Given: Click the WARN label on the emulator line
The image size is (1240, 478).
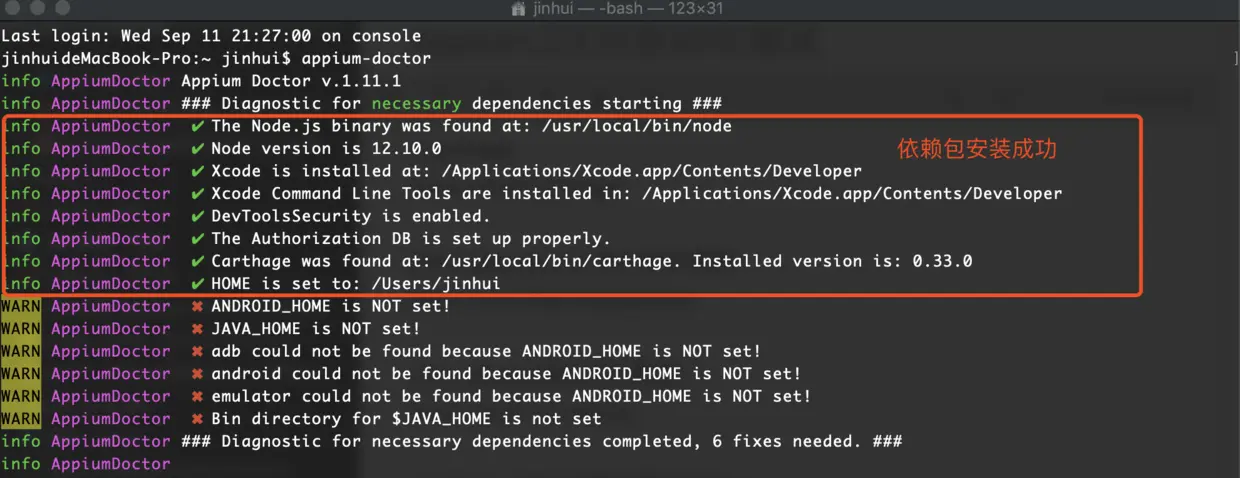Looking at the screenshot, I should pyautogui.click(x=21, y=396).
